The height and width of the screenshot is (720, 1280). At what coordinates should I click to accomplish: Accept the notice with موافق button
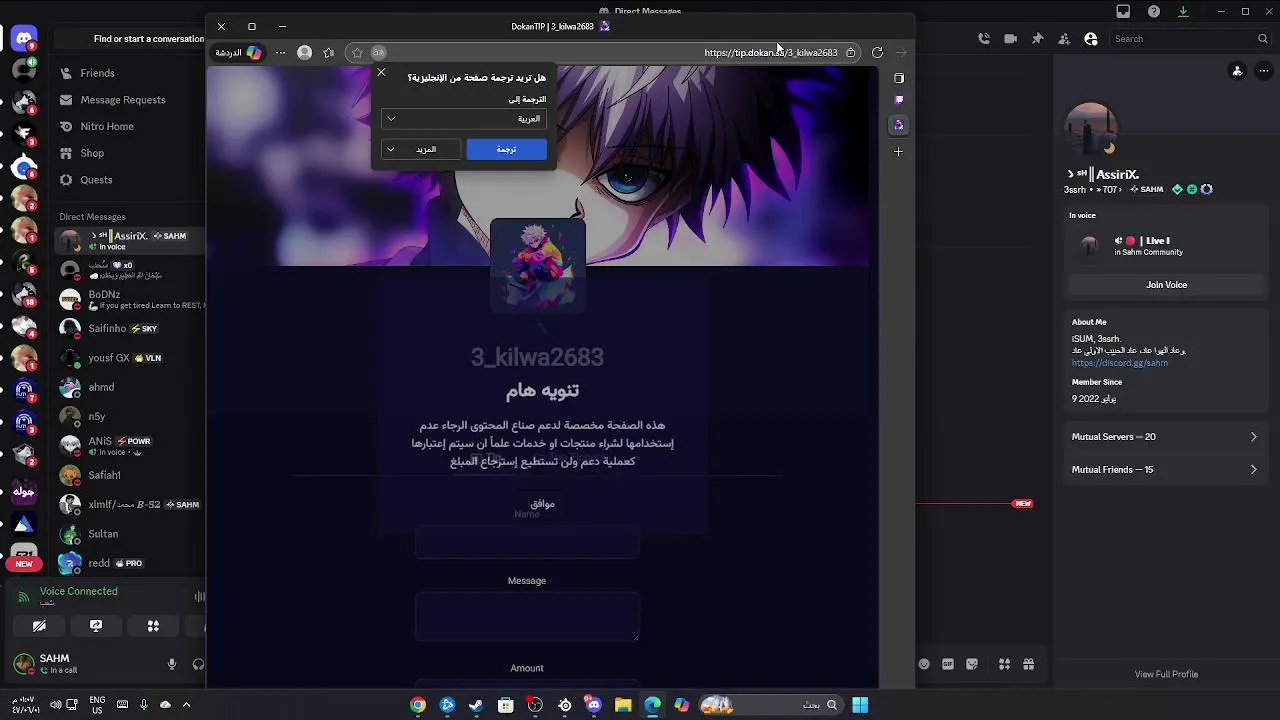click(x=542, y=504)
